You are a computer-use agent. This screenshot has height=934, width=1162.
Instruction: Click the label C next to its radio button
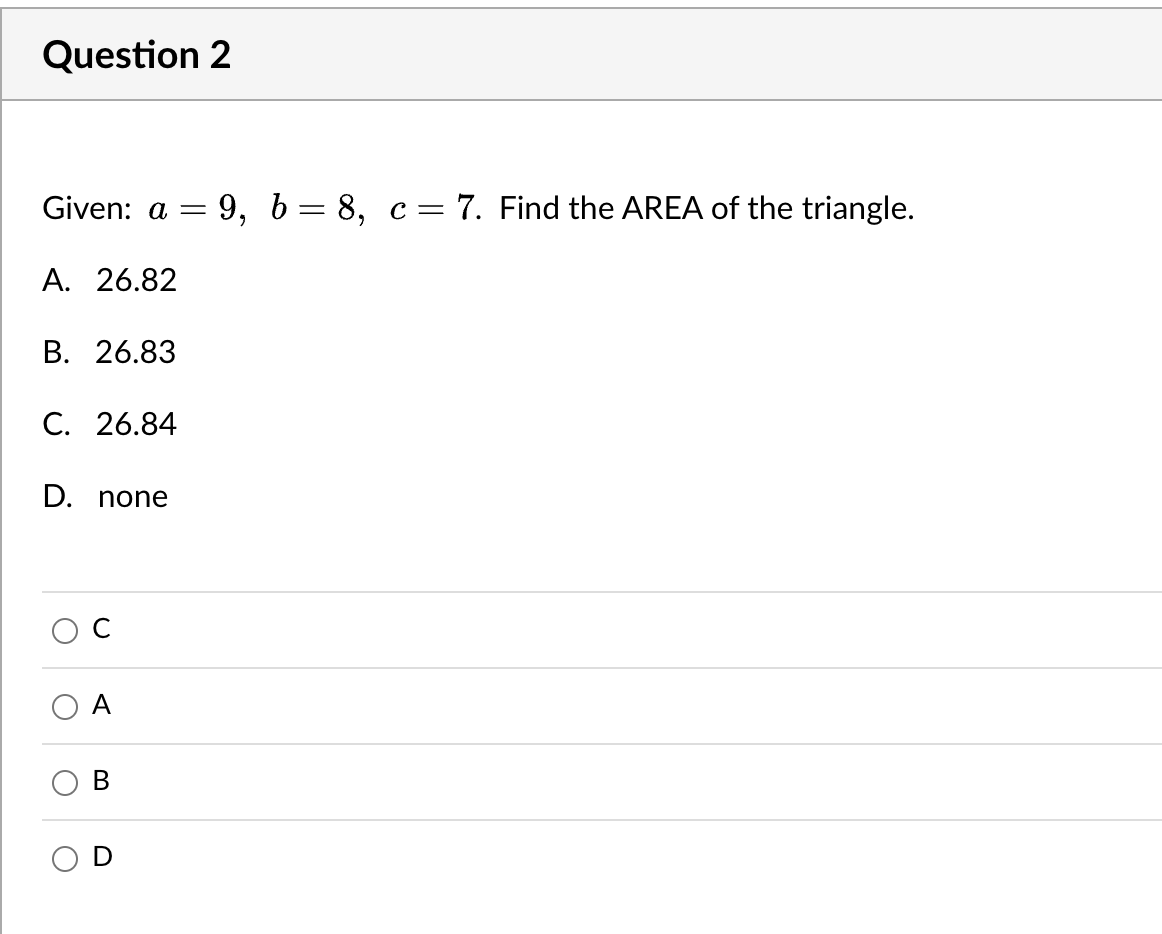point(100,630)
